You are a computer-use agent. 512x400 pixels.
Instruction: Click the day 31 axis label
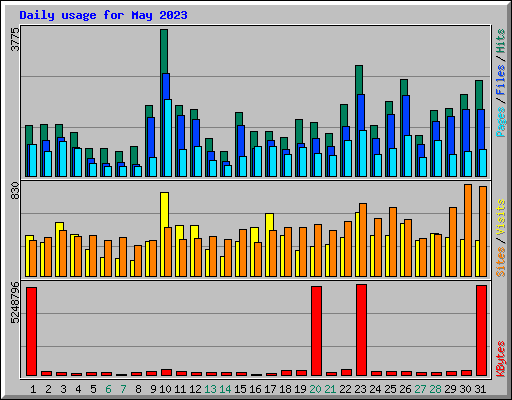(x=480, y=389)
